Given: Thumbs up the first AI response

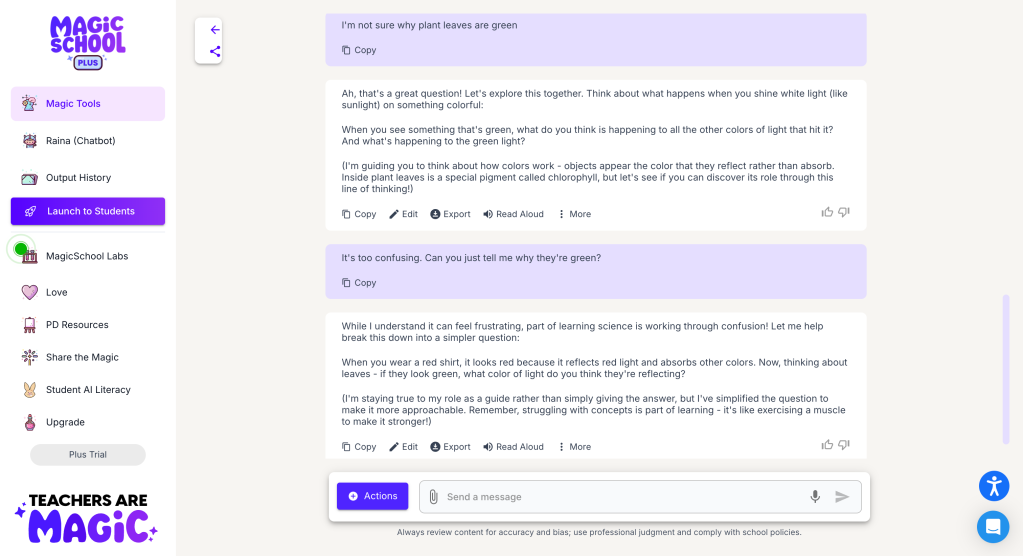Looking at the screenshot, I should coord(827,212).
